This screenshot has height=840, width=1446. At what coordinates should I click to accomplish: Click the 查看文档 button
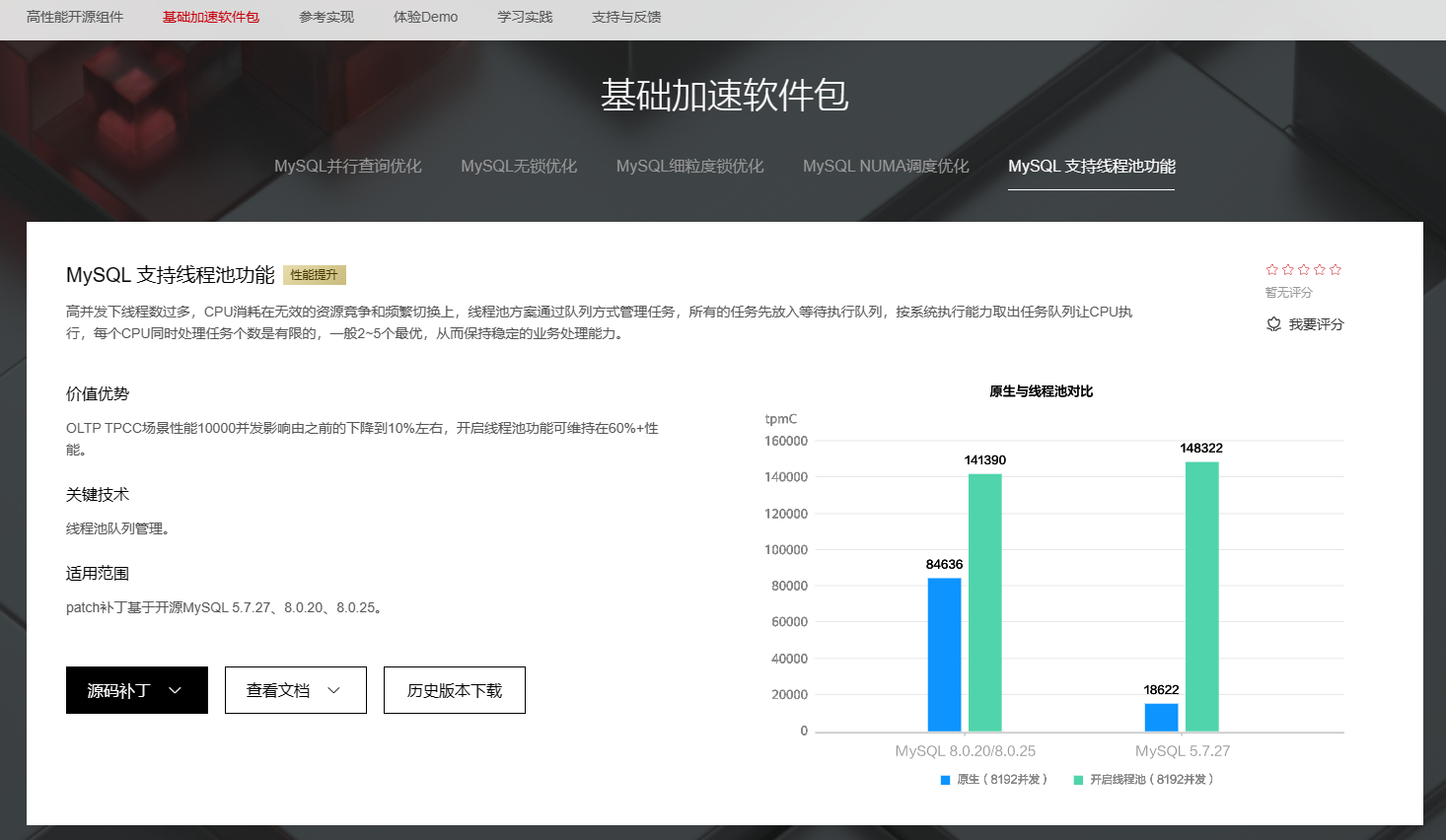coord(296,690)
